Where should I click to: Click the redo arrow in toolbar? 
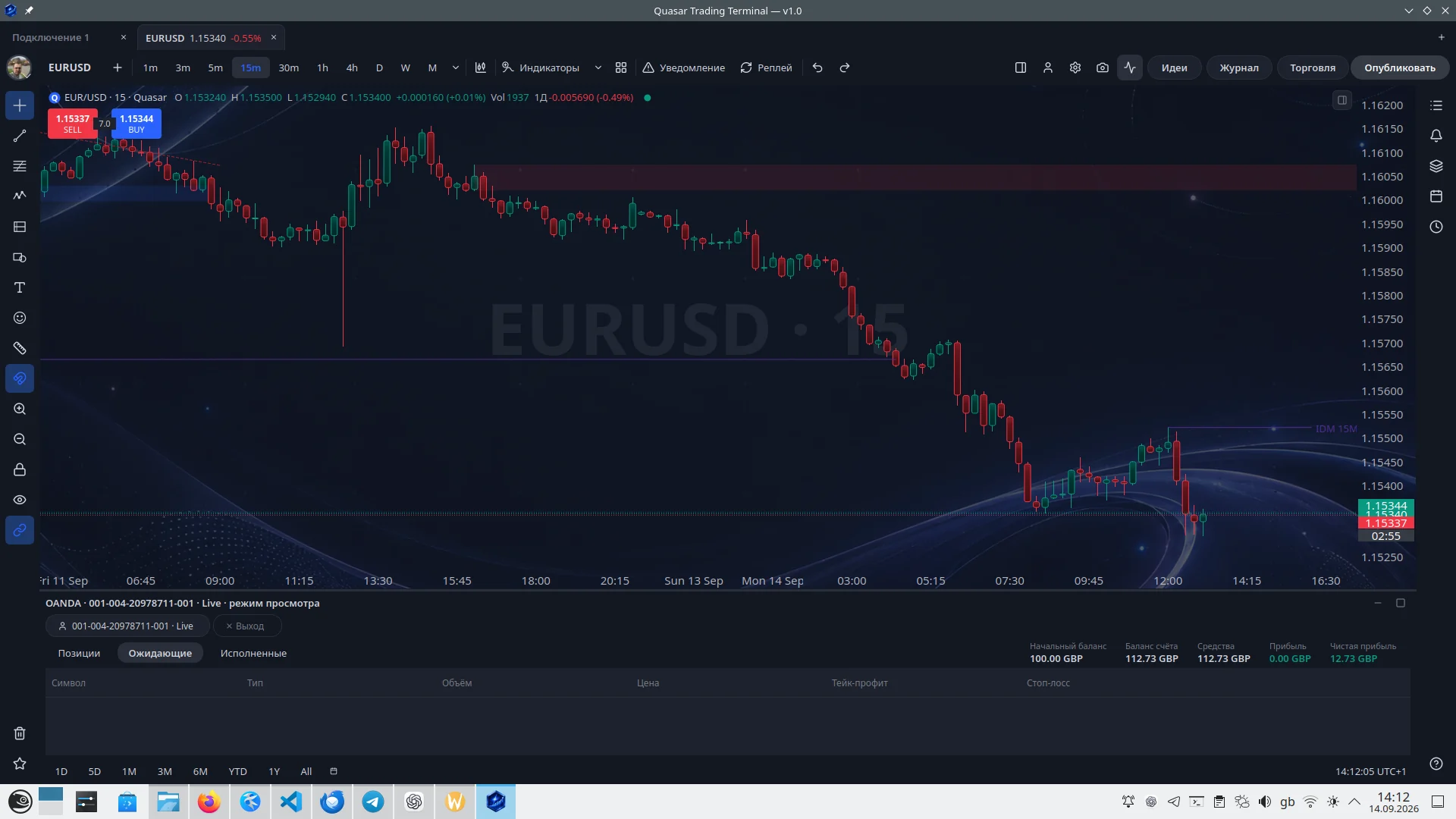click(845, 67)
